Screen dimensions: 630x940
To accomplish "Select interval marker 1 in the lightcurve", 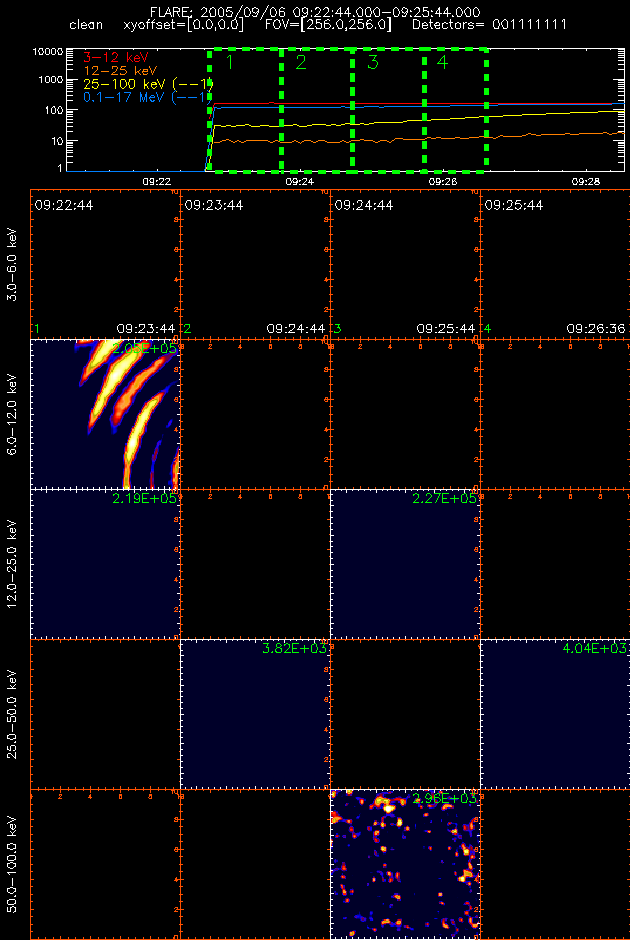I will point(229,62).
